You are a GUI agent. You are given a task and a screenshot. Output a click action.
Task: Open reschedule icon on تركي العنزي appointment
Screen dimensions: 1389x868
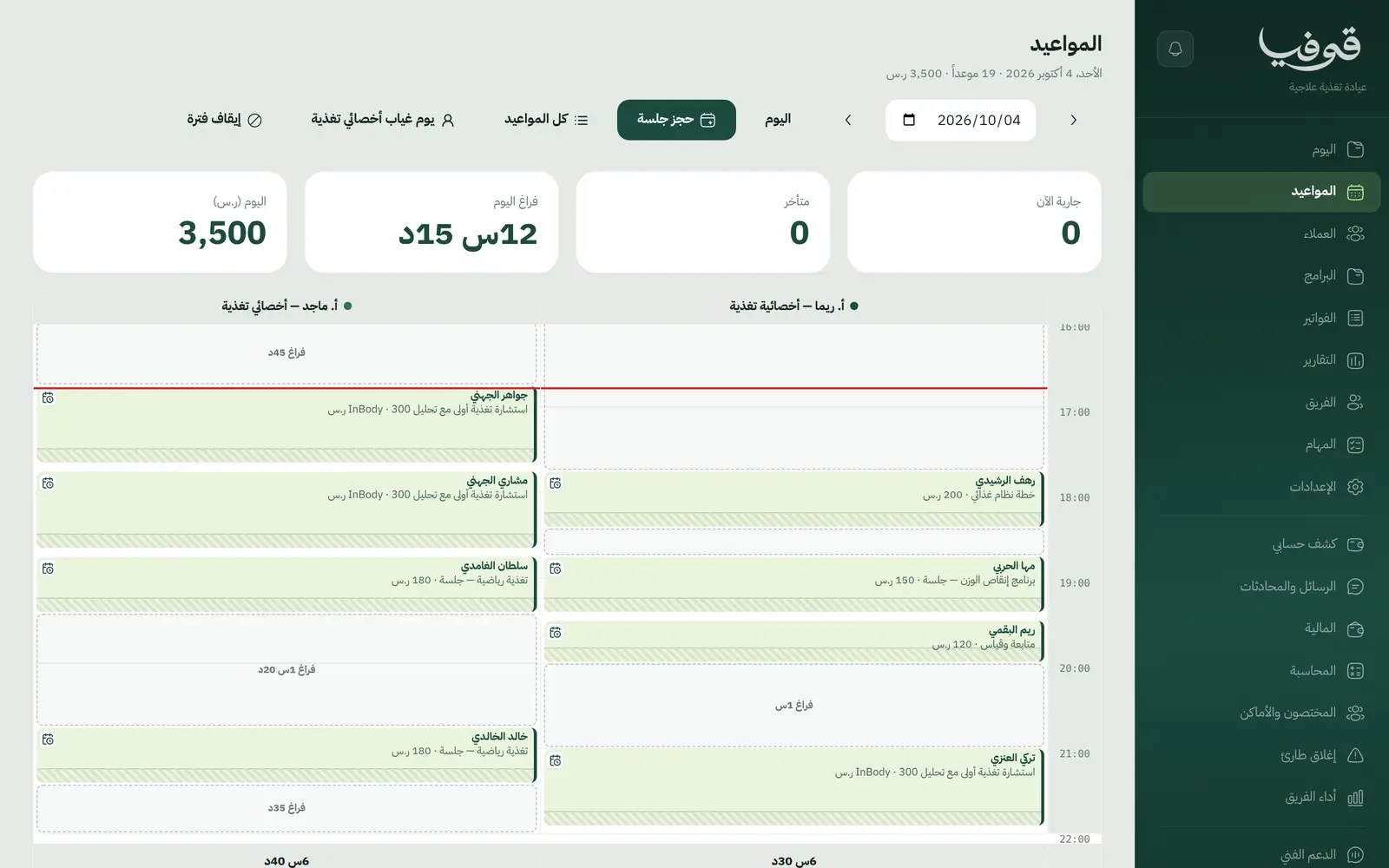click(x=556, y=760)
